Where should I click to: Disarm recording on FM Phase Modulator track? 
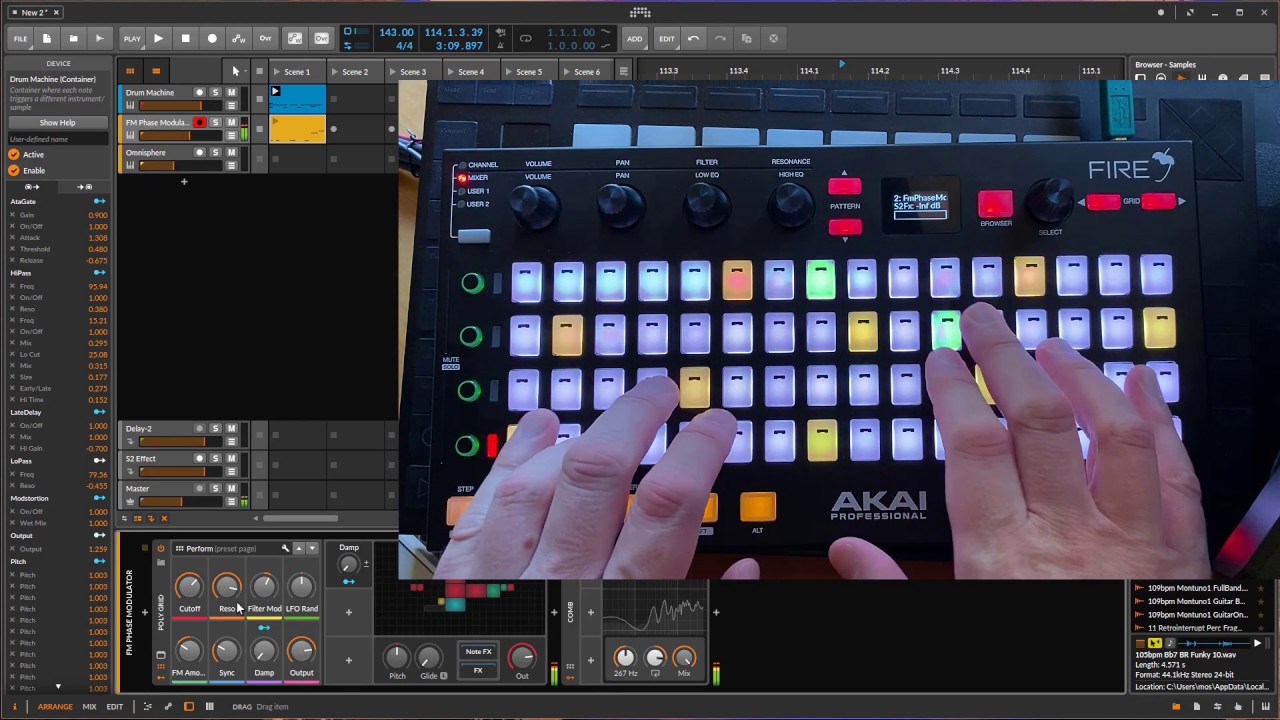coord(199,123)
